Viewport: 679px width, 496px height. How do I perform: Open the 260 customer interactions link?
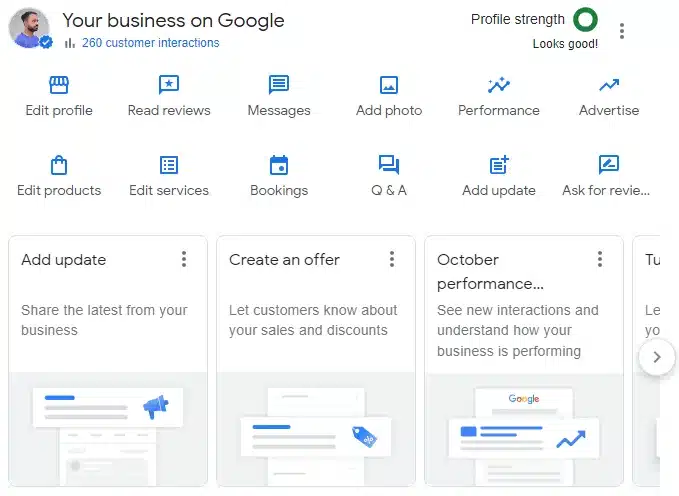[150, 43]
